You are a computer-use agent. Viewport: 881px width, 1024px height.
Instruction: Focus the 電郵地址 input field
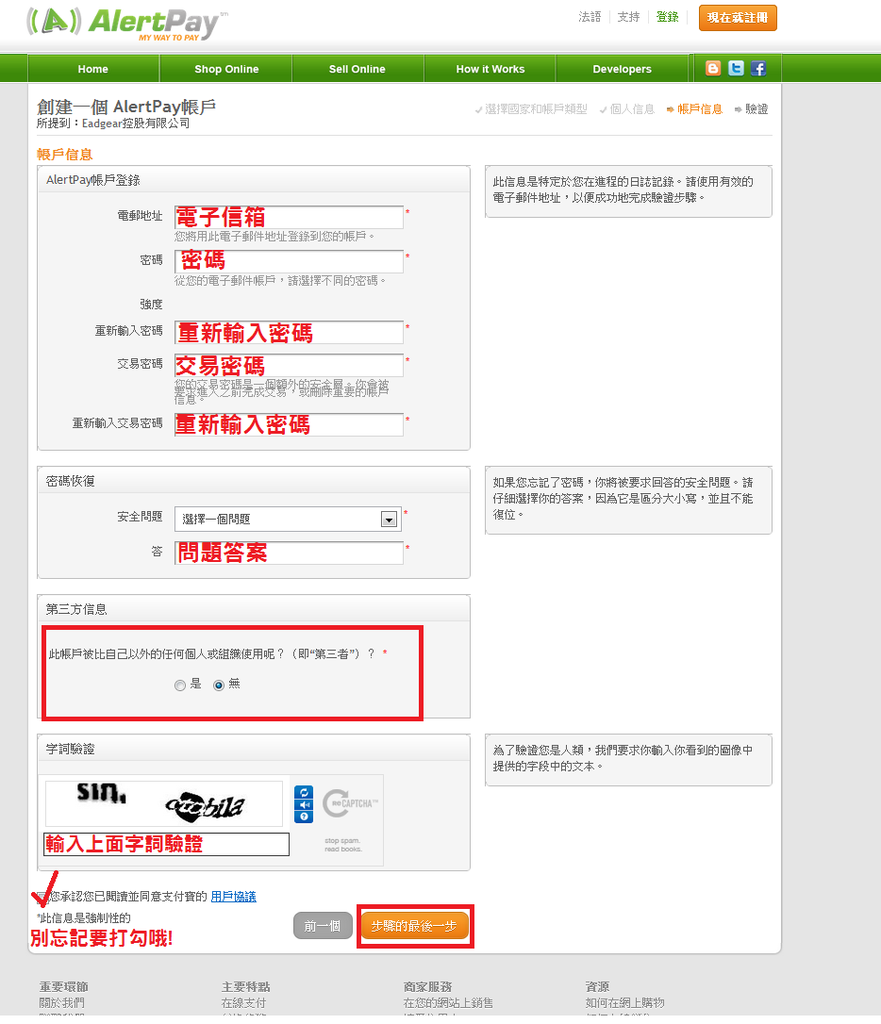point(289,217)
